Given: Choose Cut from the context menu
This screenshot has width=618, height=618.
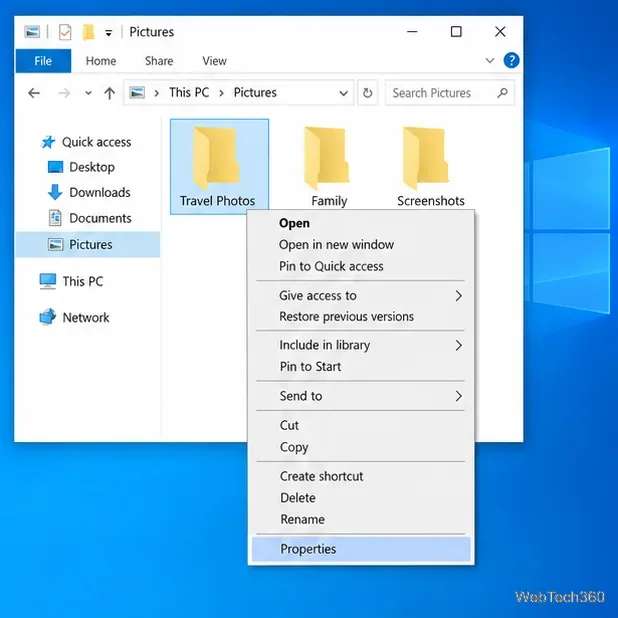Looking at the screenshot, I should click(x=361, y=425).
